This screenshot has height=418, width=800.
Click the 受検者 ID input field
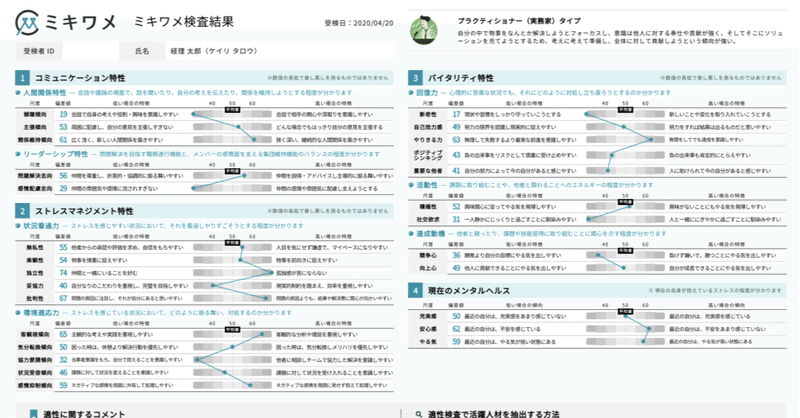click(x=90, y=51)
